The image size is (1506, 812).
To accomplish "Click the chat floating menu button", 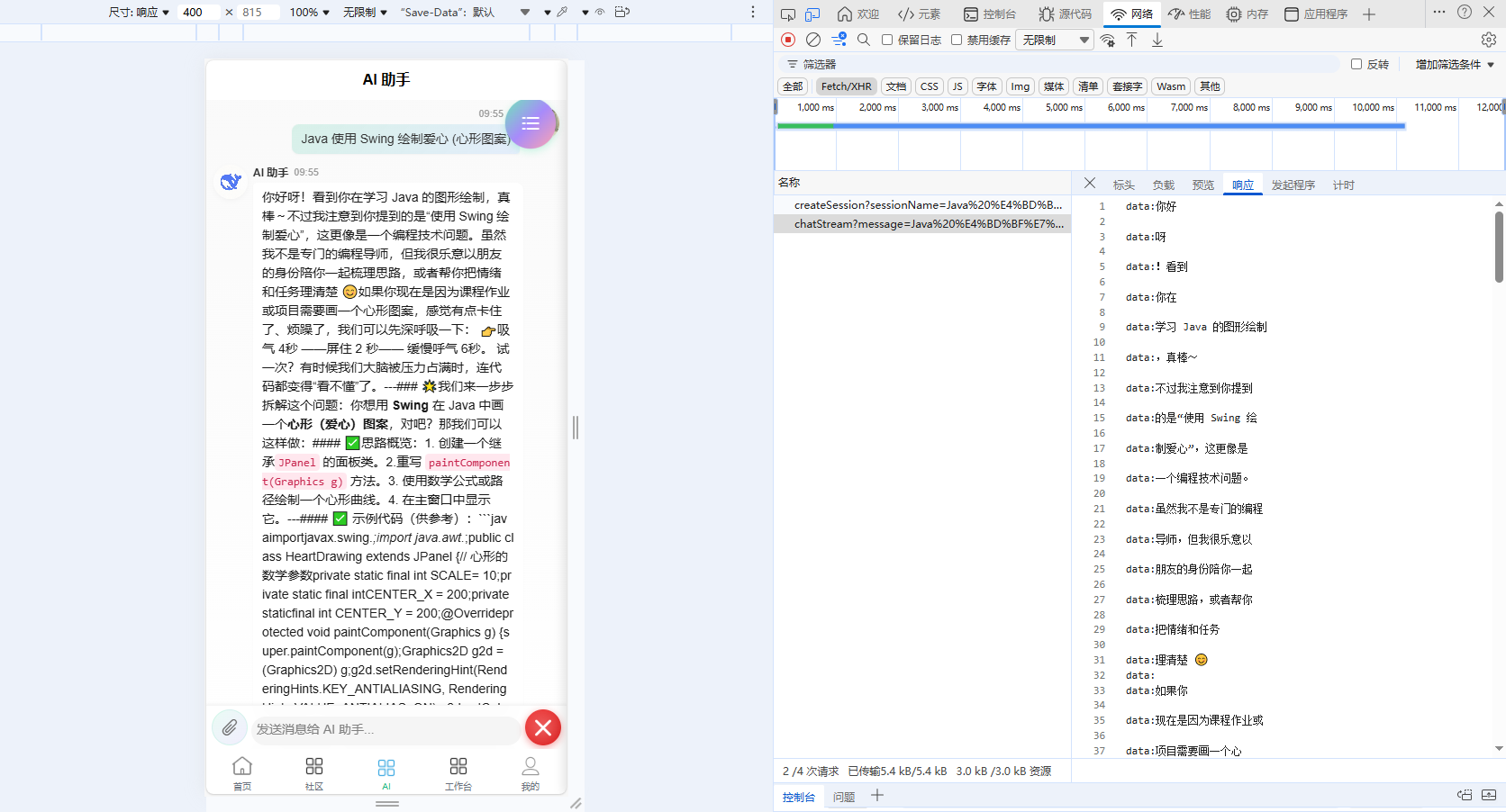I will 531,123.
